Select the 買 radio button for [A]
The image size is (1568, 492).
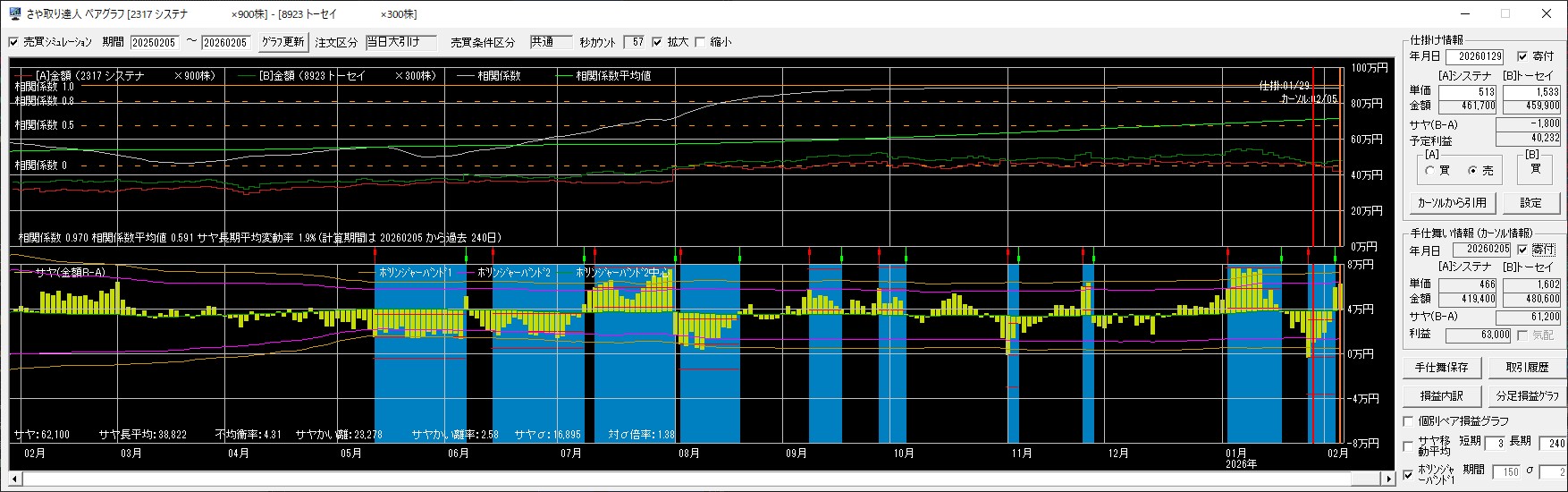pos(1429,171)
